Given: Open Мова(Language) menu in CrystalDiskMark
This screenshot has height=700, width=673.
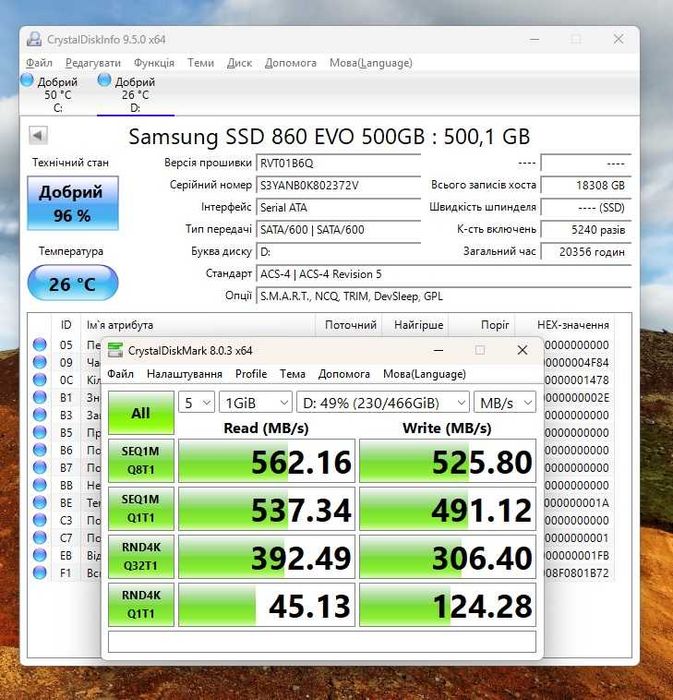Looking at the screenshot, I should (x=424, y=374).
